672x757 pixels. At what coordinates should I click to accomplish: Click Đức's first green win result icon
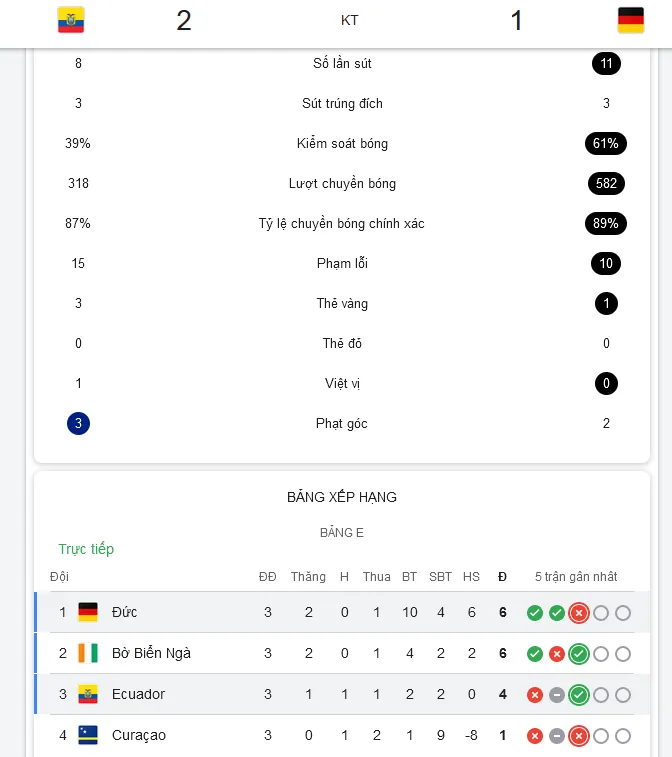534,613
